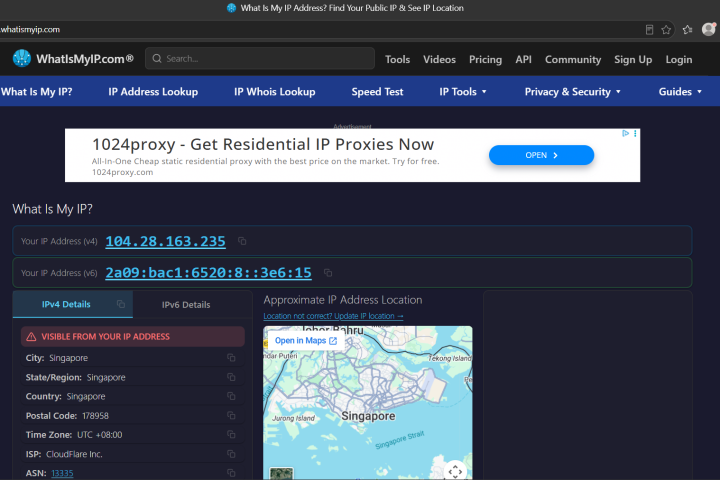Viewport: 720px width, 480px height.
Task: Open the Speed Test page
Action: click(x=377, y=92)
